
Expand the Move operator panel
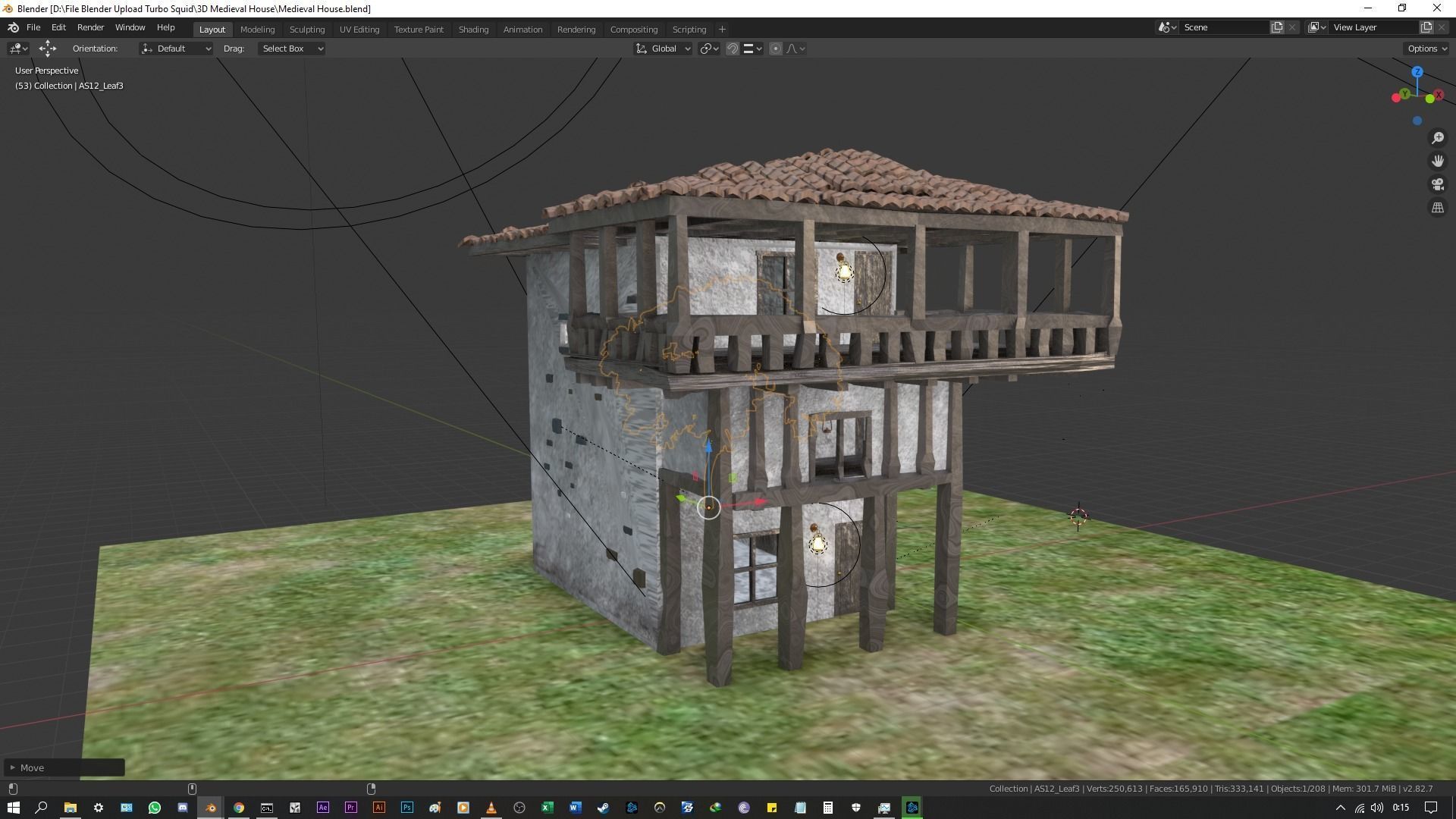pos(64,767)
